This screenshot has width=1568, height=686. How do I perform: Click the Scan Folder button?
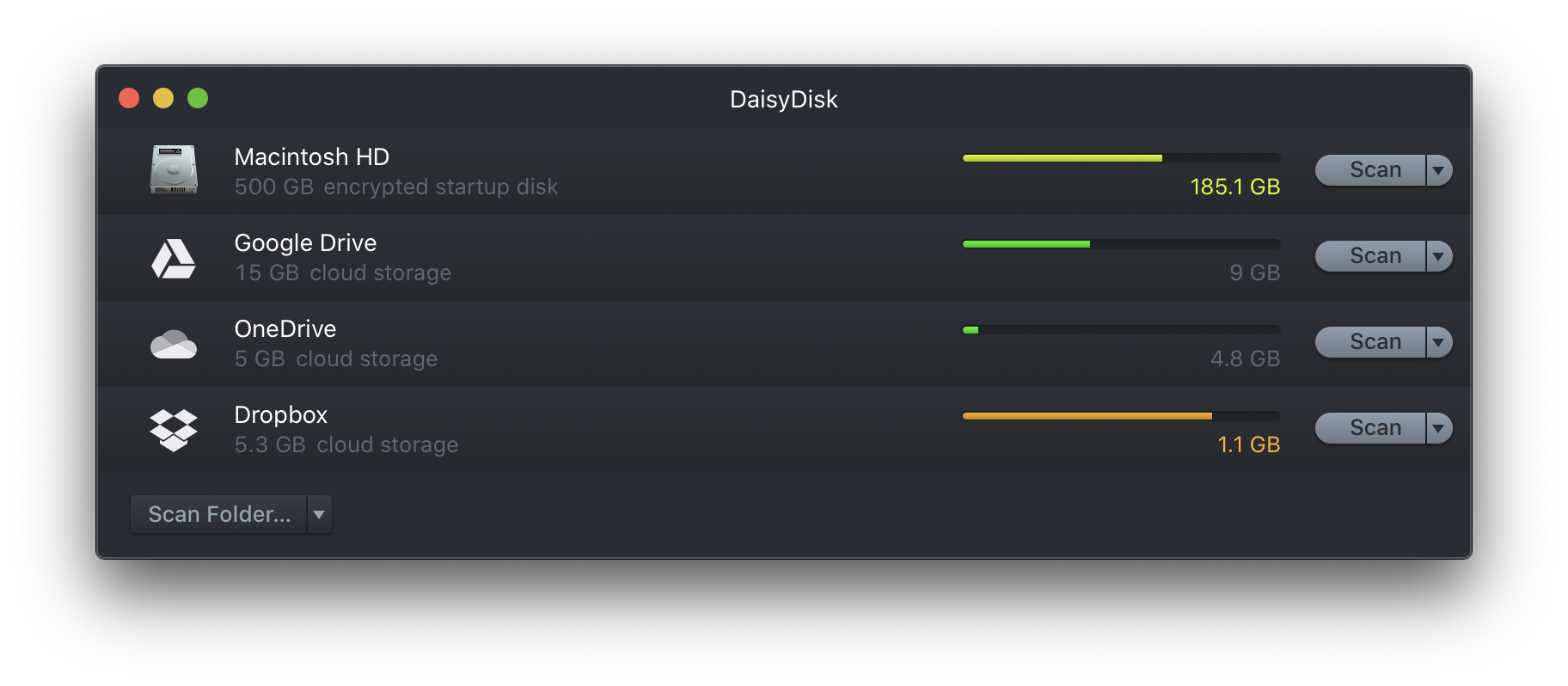[217, 514]
